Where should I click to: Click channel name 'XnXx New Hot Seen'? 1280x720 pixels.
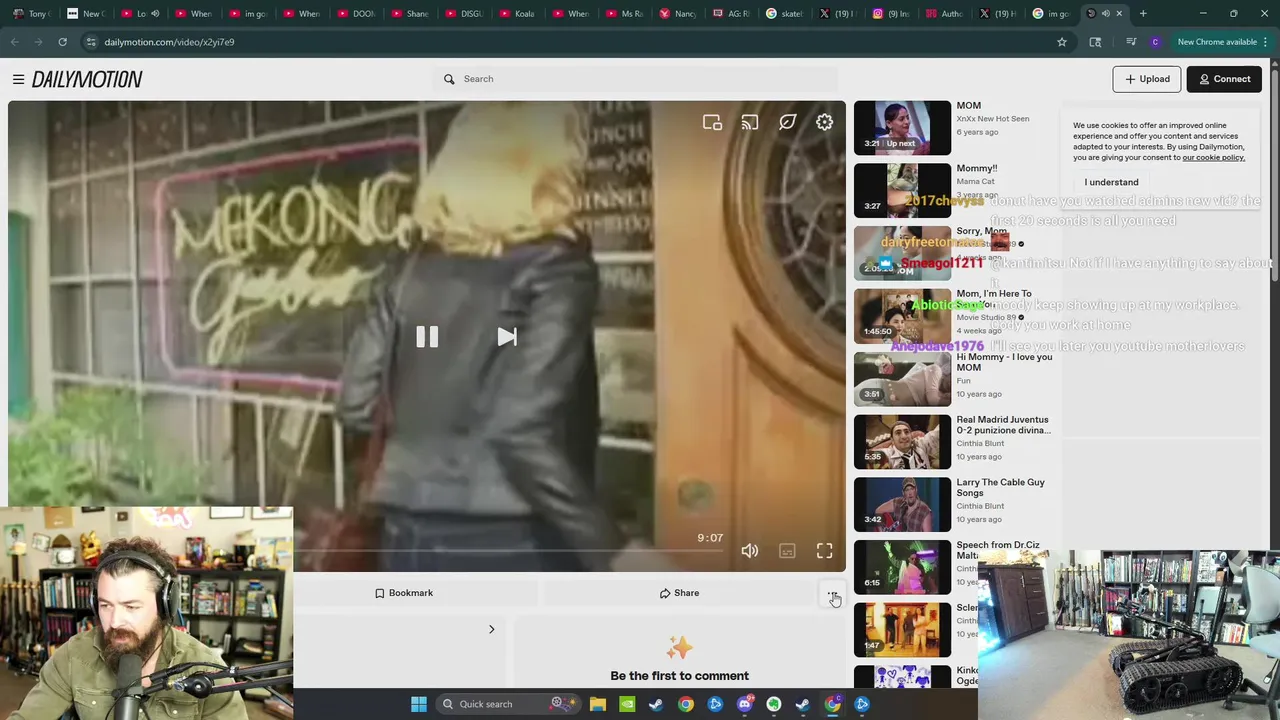tap(992, 119)
